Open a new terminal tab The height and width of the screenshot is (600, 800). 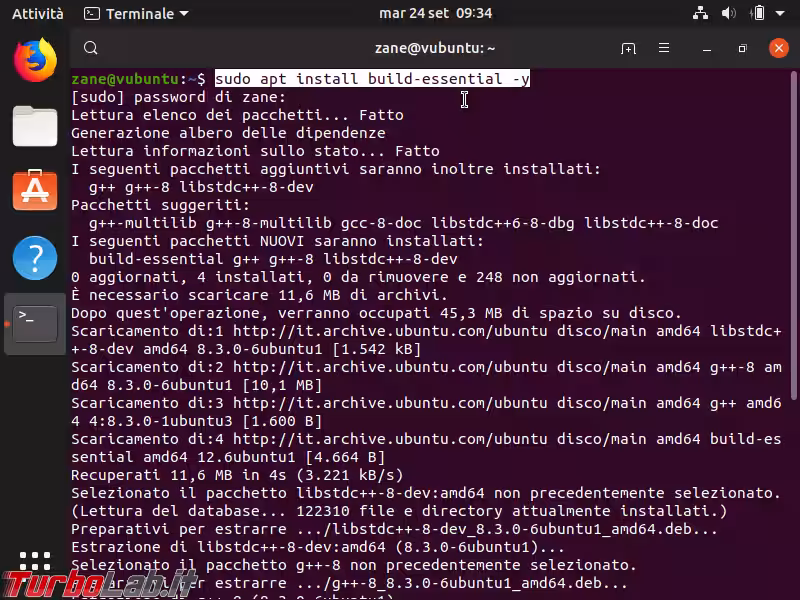pos(628,48)
